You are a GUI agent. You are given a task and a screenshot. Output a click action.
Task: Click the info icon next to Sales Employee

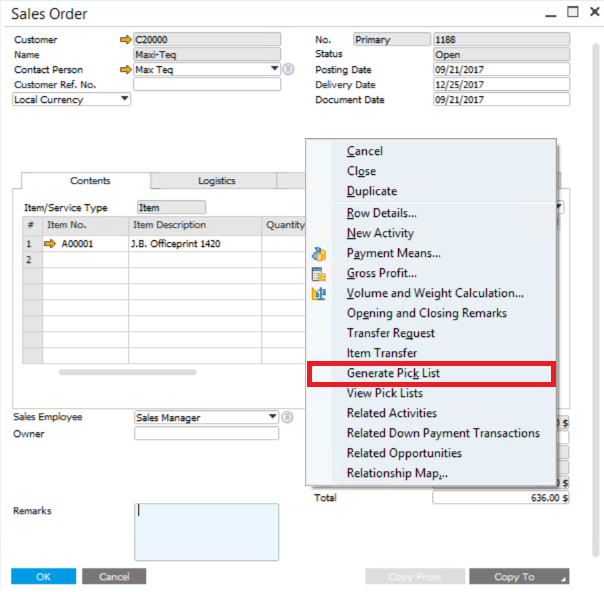point(287,417)
